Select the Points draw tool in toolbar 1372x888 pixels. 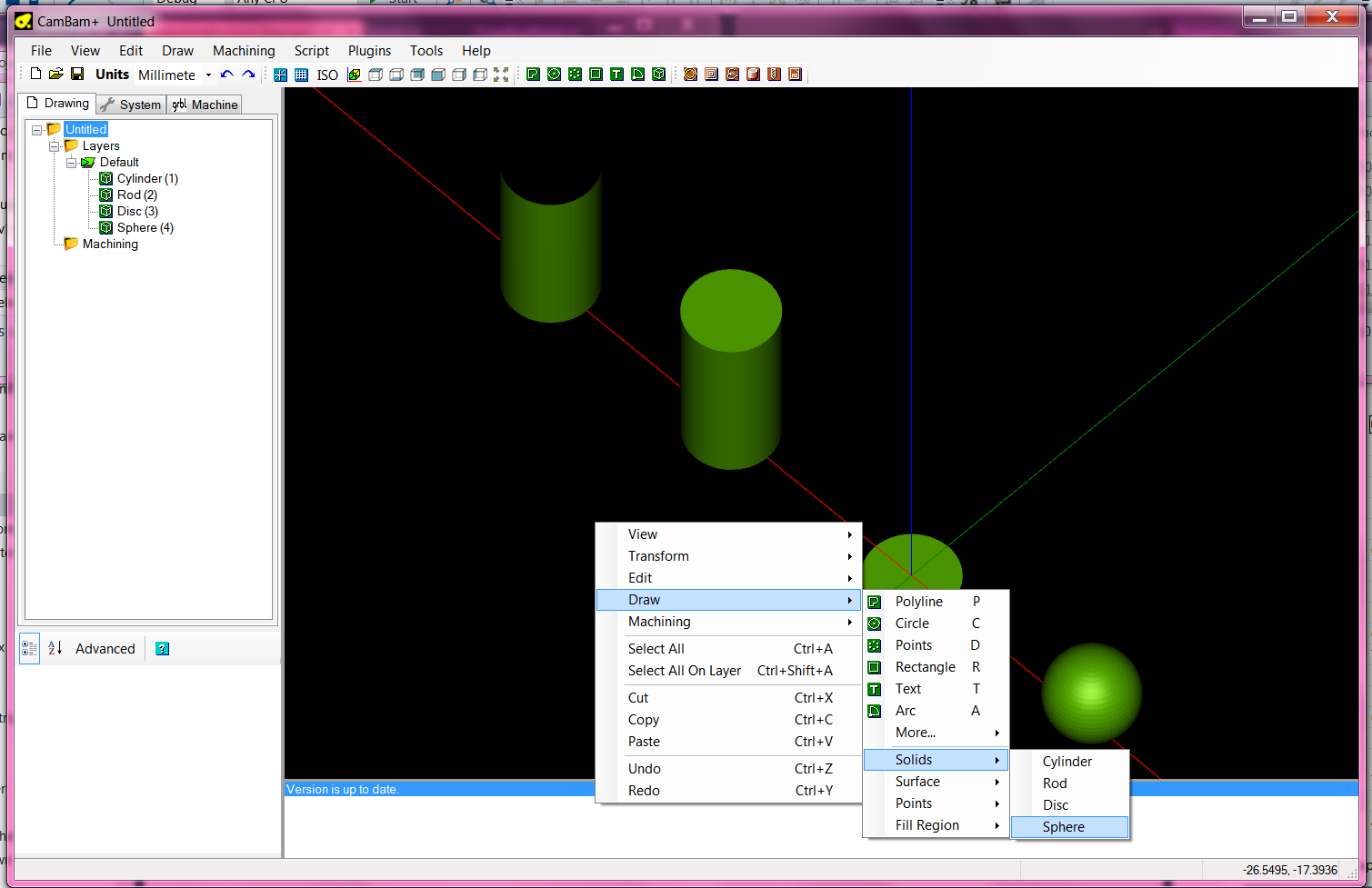(576, 75)
